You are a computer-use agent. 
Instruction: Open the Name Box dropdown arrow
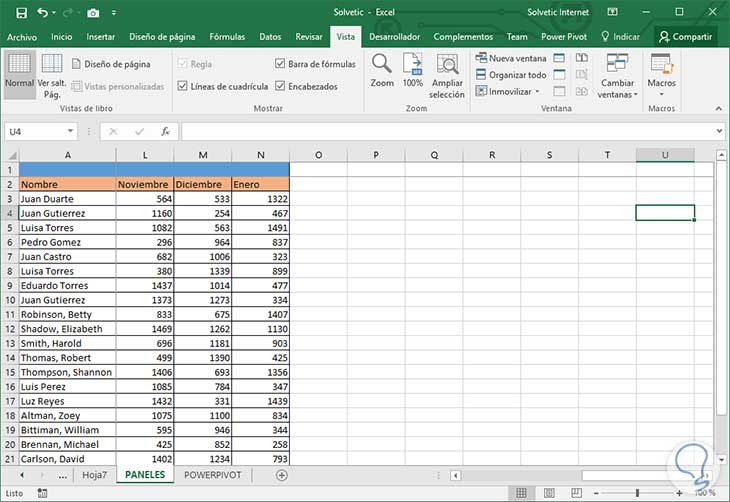[x=70, y=131]
